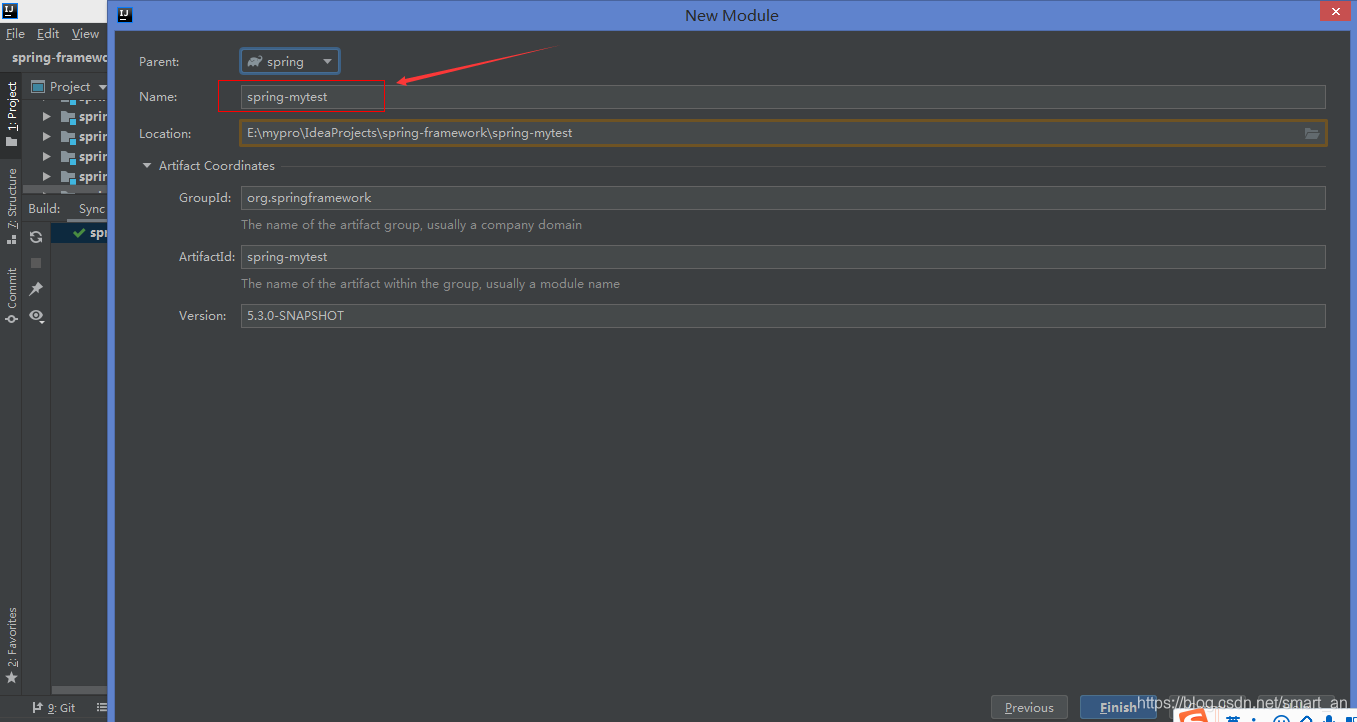Select the successful build result row

pyautogui.click(x=80, y=233)
